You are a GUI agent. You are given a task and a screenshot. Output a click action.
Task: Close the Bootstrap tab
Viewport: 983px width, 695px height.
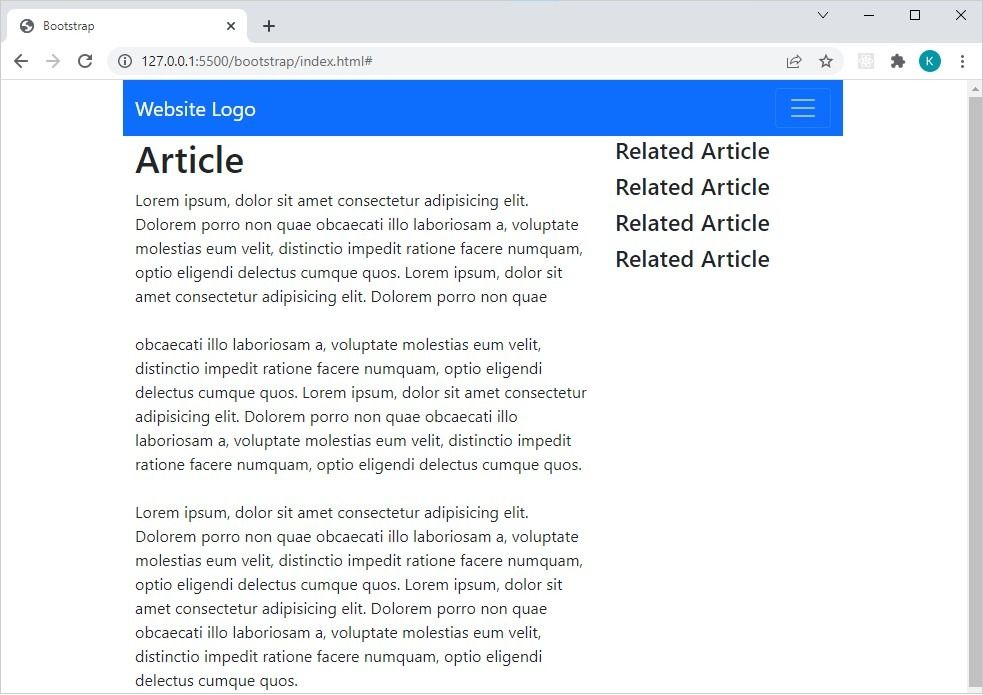pyautogui.click(x=231, y=26)
